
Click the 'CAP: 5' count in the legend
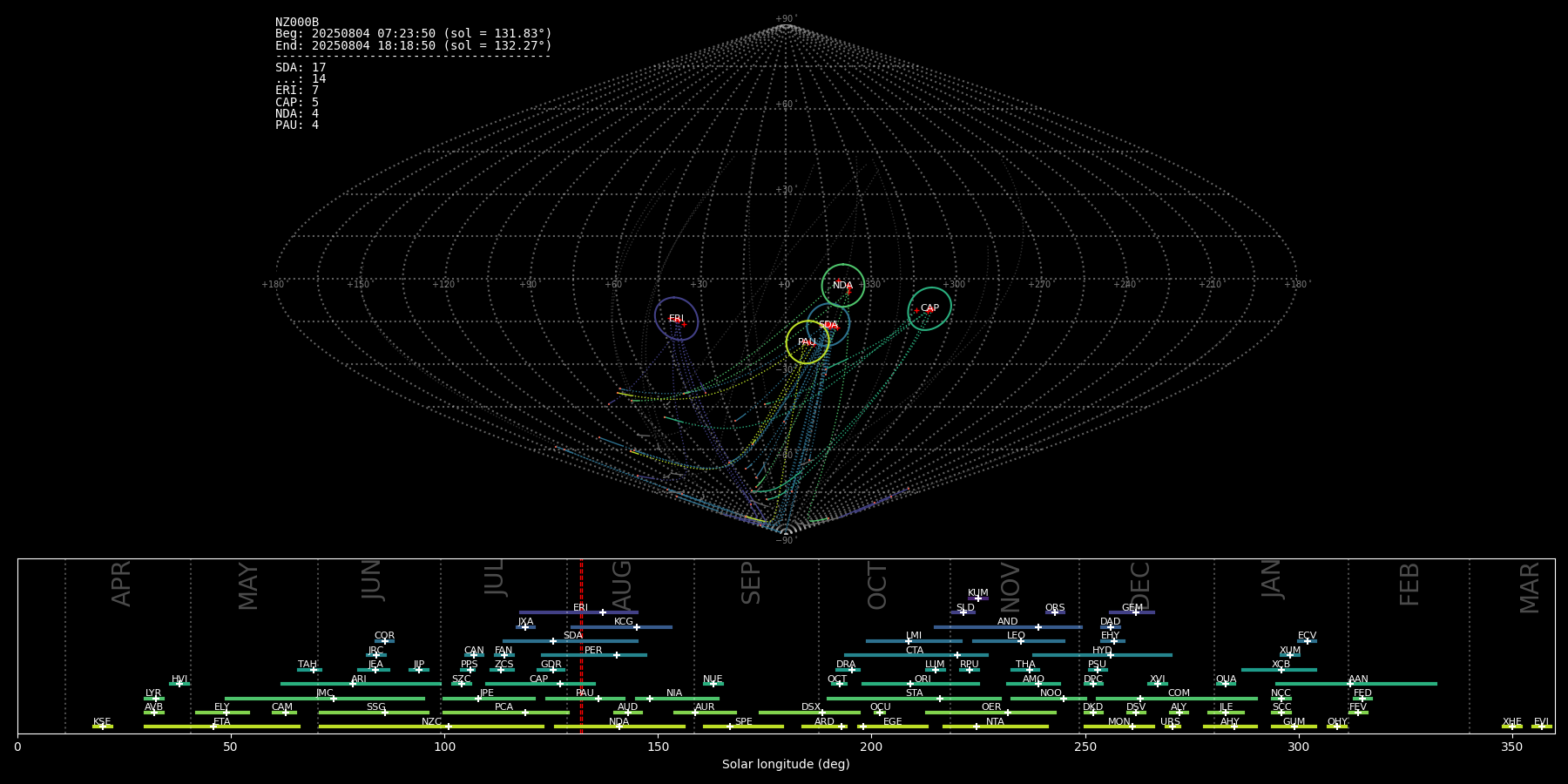[x=297, y=102]
